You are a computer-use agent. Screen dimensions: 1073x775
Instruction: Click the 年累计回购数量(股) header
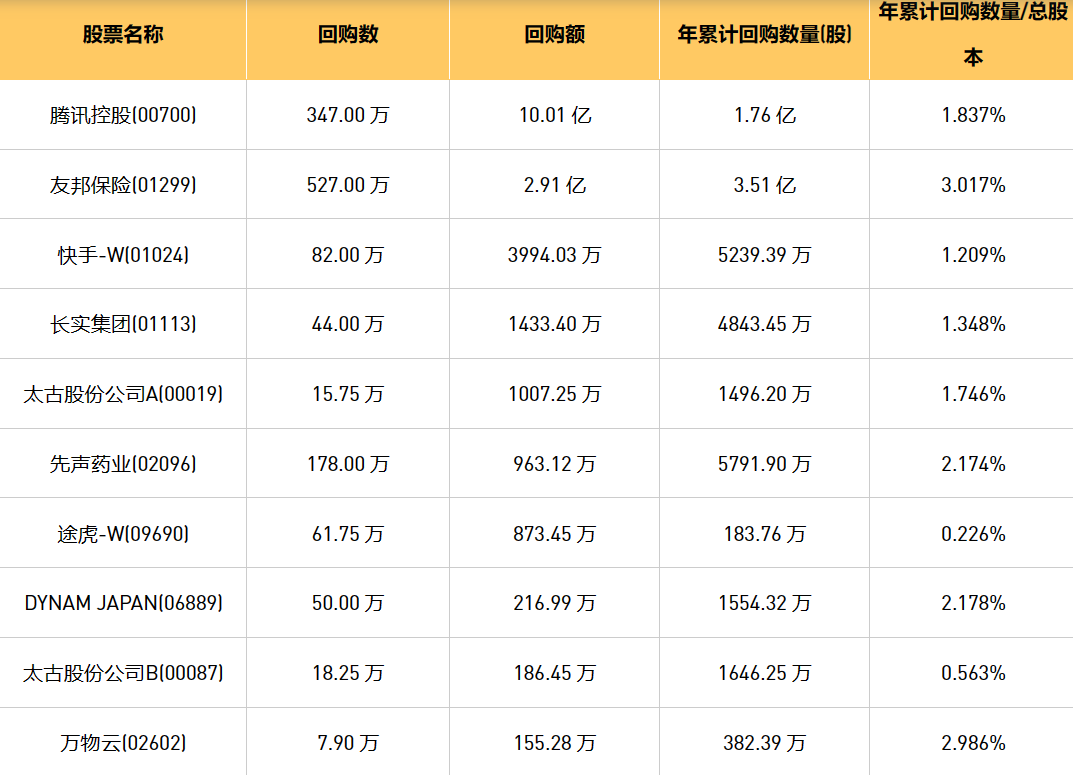[x=765, y=35]
